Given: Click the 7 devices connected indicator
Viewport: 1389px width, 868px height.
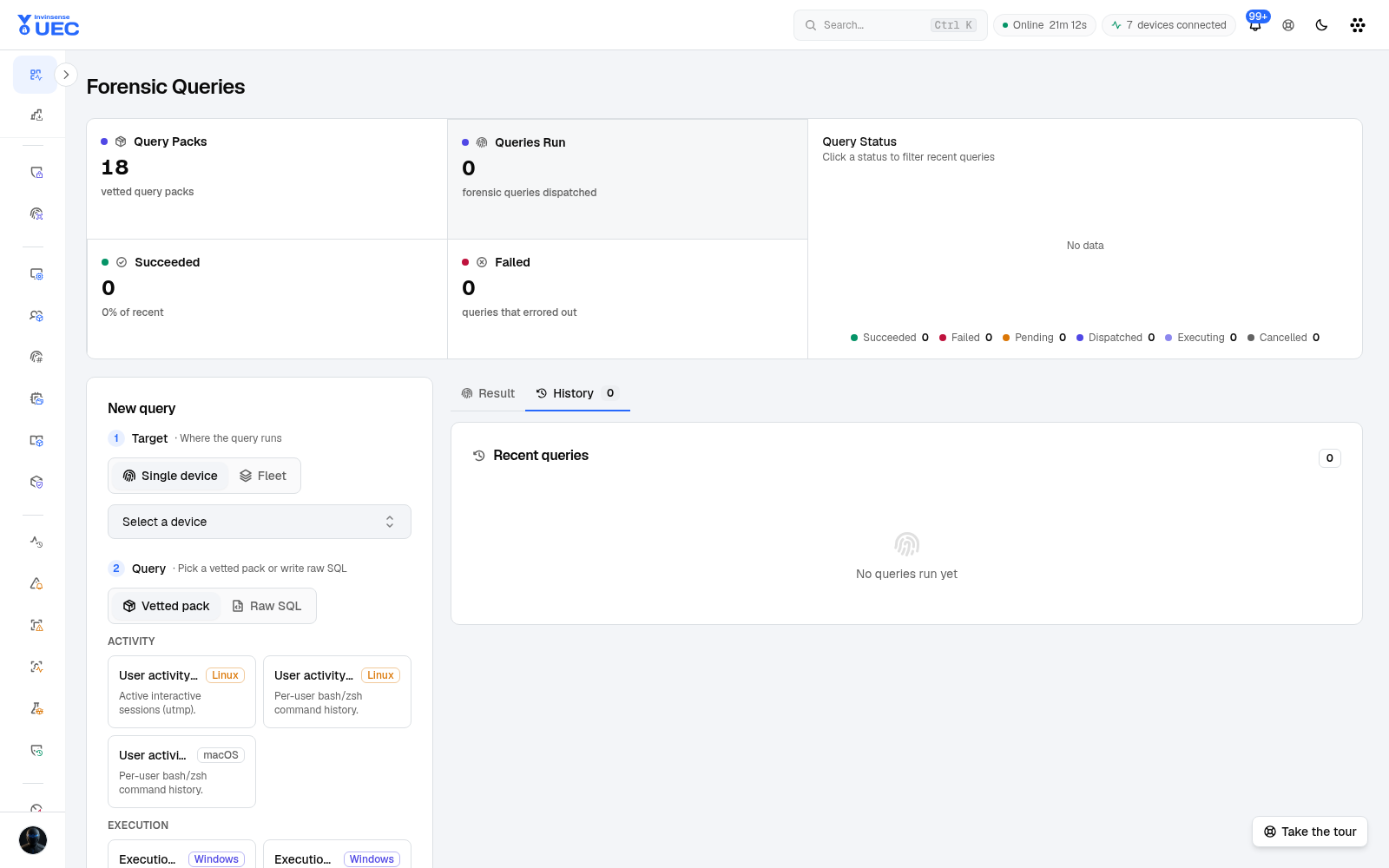Looking at the screenshot, I should tap(1168, 25).
